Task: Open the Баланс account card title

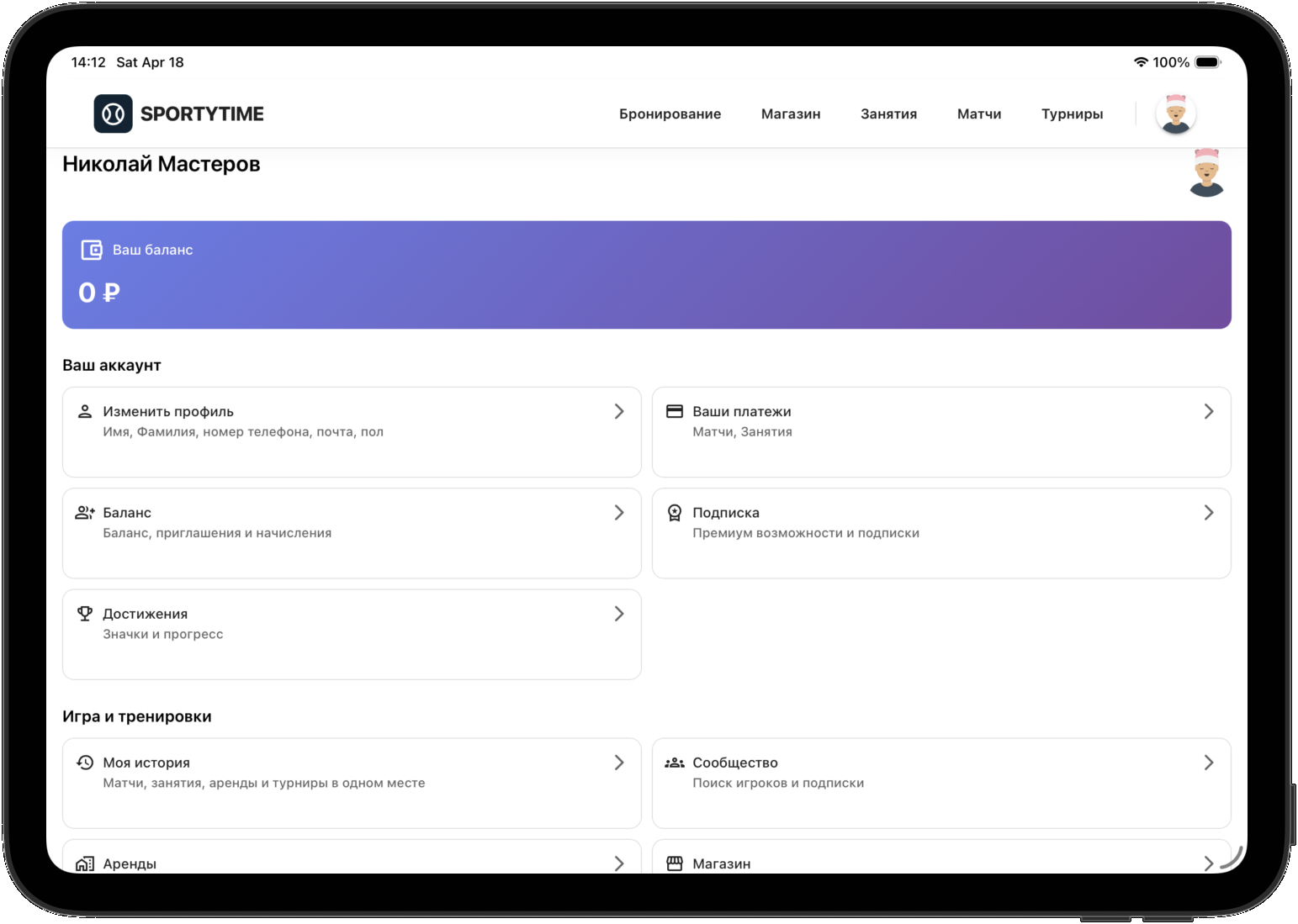Action: pyautogui.click(x=127, y=513)
